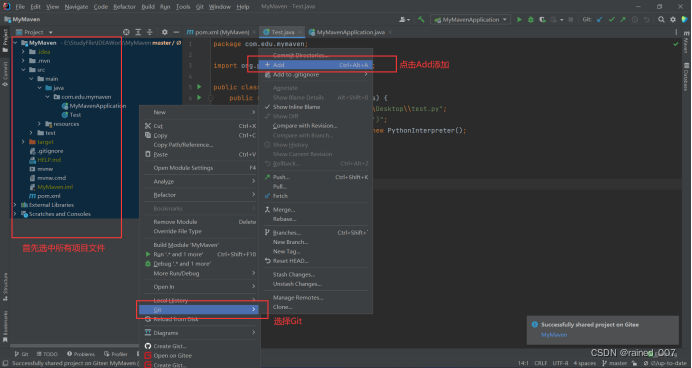This screenshot has width=692, height=368.
Task: Click Git Push green arrow toolbar icon
Action: [x=623, y=19]
